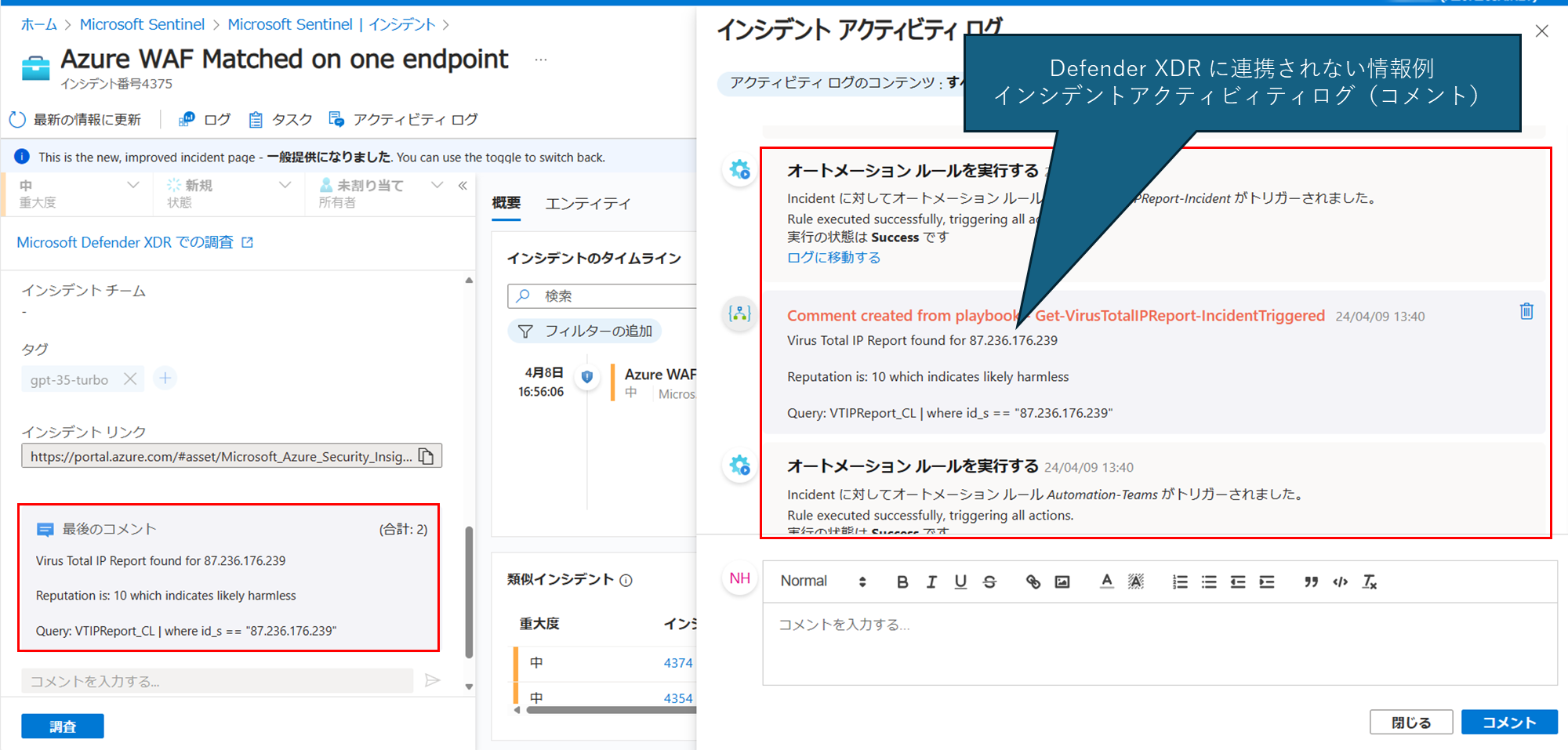The width and height of the screenshot is (1568, 750).
Task: Submit with the blue コメント button
Action: click(1509, 723)
